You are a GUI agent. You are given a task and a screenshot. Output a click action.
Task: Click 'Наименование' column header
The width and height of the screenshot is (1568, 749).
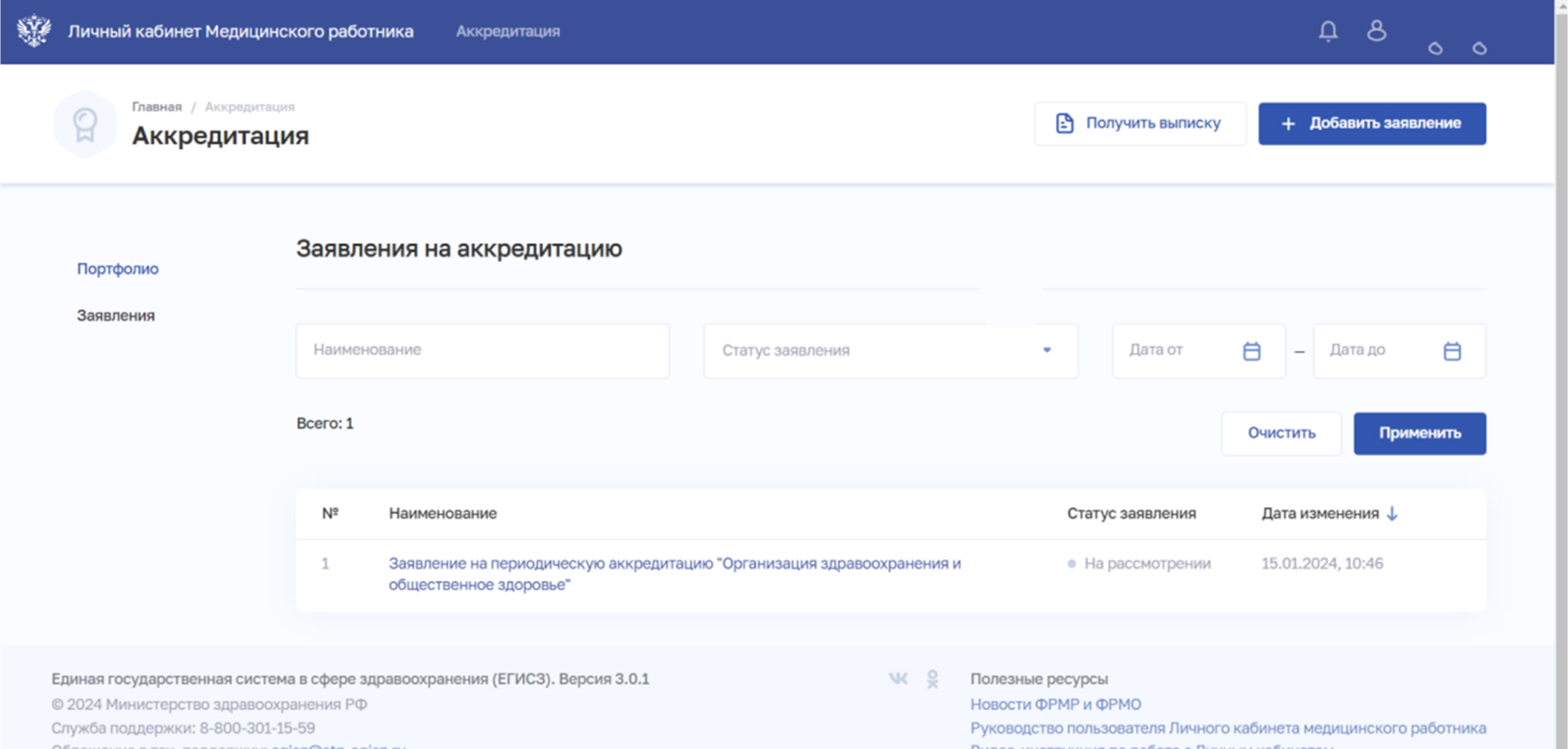(443, 514)
